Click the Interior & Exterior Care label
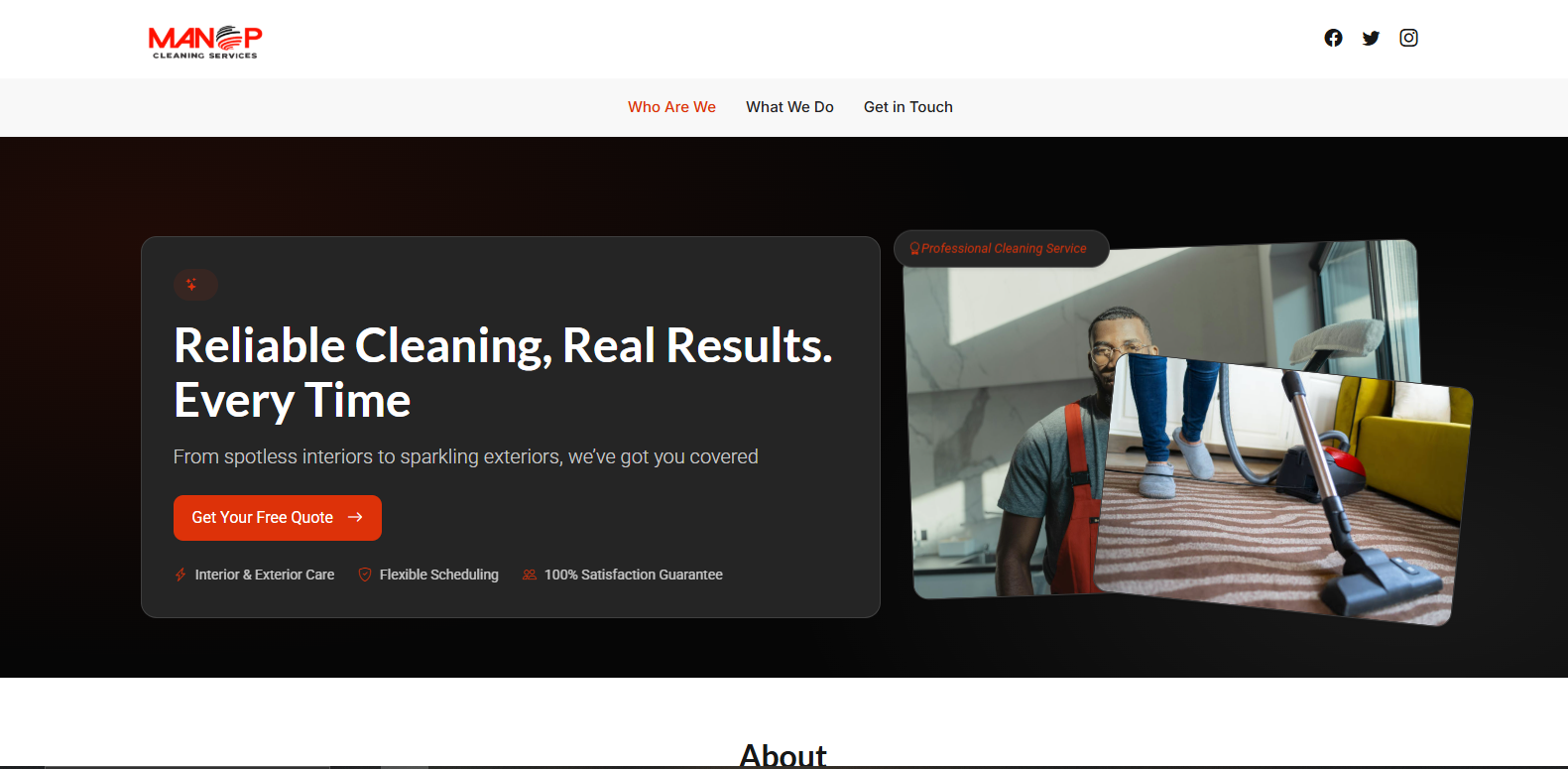Screen dimensions: 1568x769 (265, 575)
